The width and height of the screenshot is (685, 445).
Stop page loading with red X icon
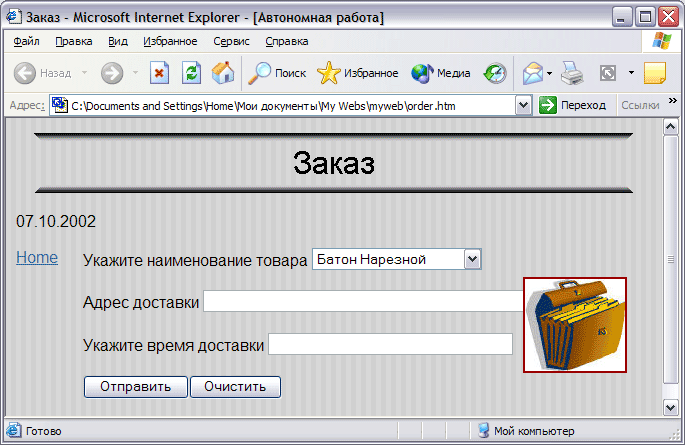click(x=159, y=73)
